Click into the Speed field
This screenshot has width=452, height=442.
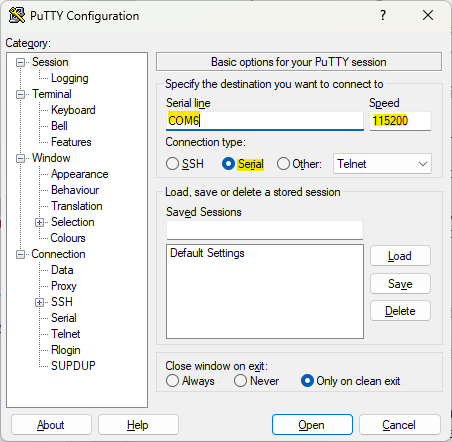[400, 121]
